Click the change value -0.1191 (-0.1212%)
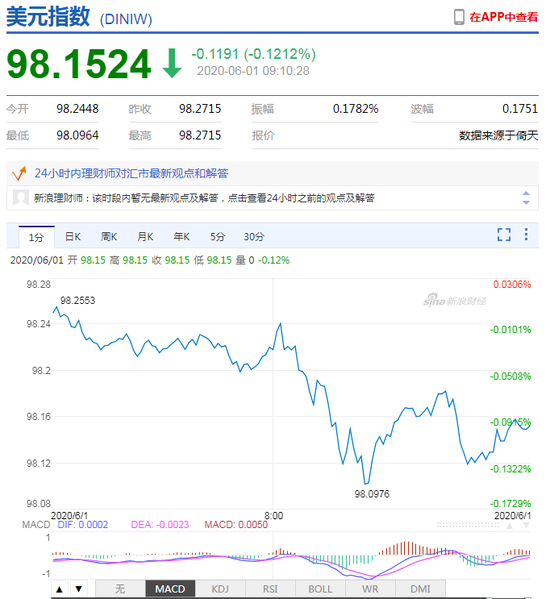The width and height of the screenshot is (550, 599). pos(254,54)
